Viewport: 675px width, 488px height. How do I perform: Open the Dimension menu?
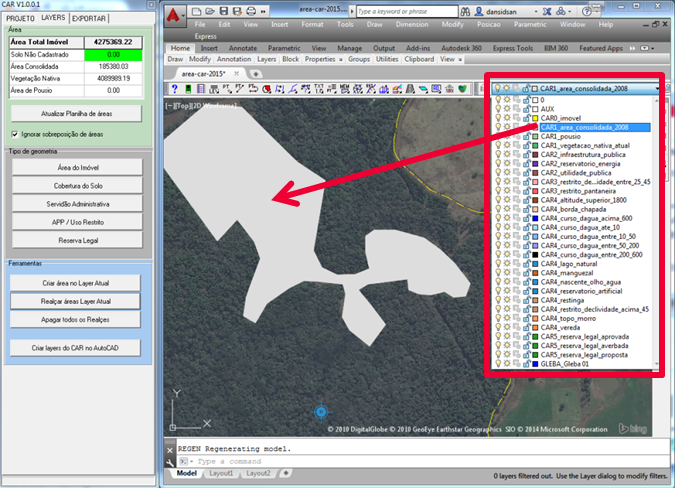412,25
